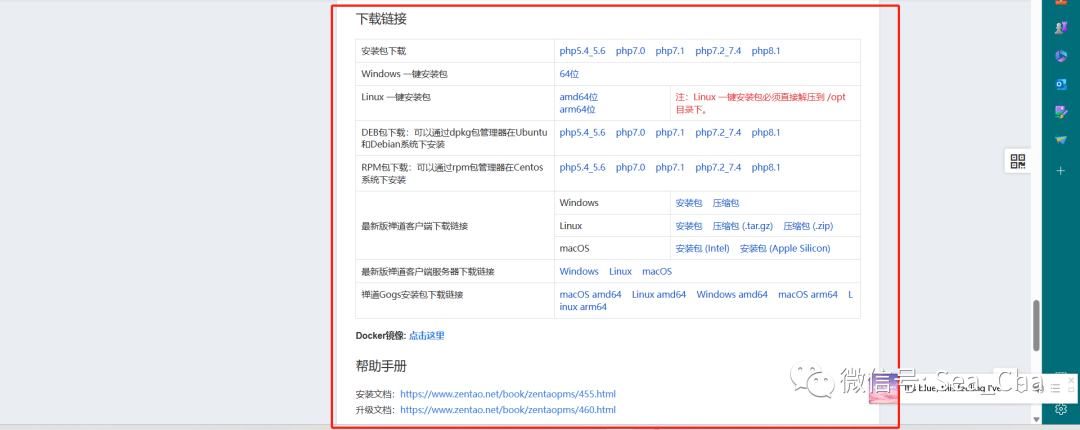The width and height of the screenshot is (1080, 430).
Task: Download php8.1 in 安装包下载 row
Action: [x=766, y=51]
